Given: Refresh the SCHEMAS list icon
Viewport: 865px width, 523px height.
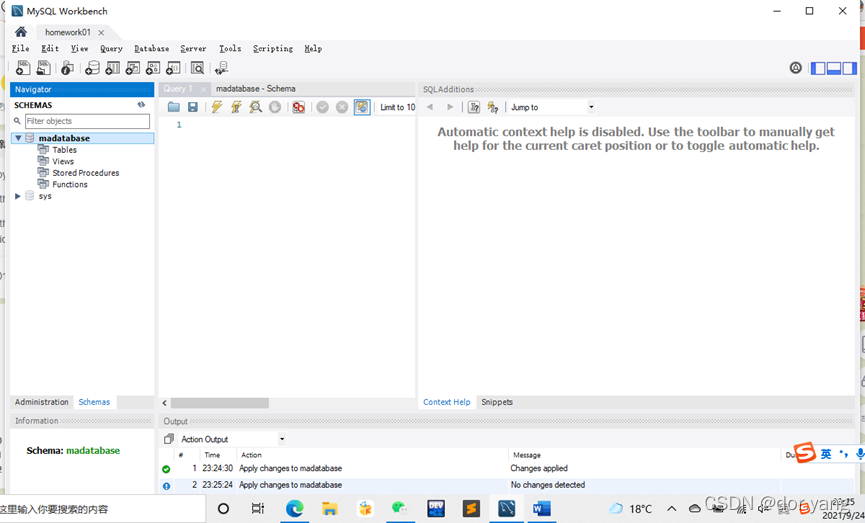Looking at the screenshot, I should pyautogui.click(x=141, y=104).
